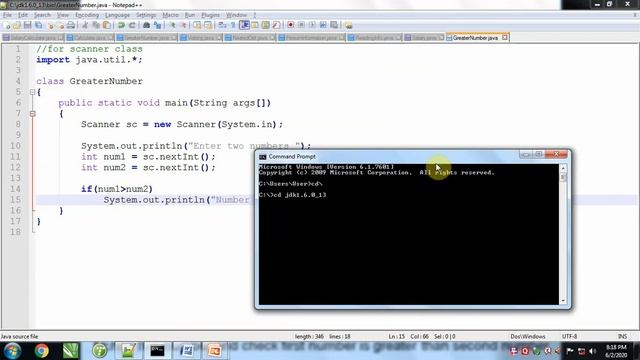Open the View menu
Viewport: 640px width, 360px height.
click(x=62, y=15)
